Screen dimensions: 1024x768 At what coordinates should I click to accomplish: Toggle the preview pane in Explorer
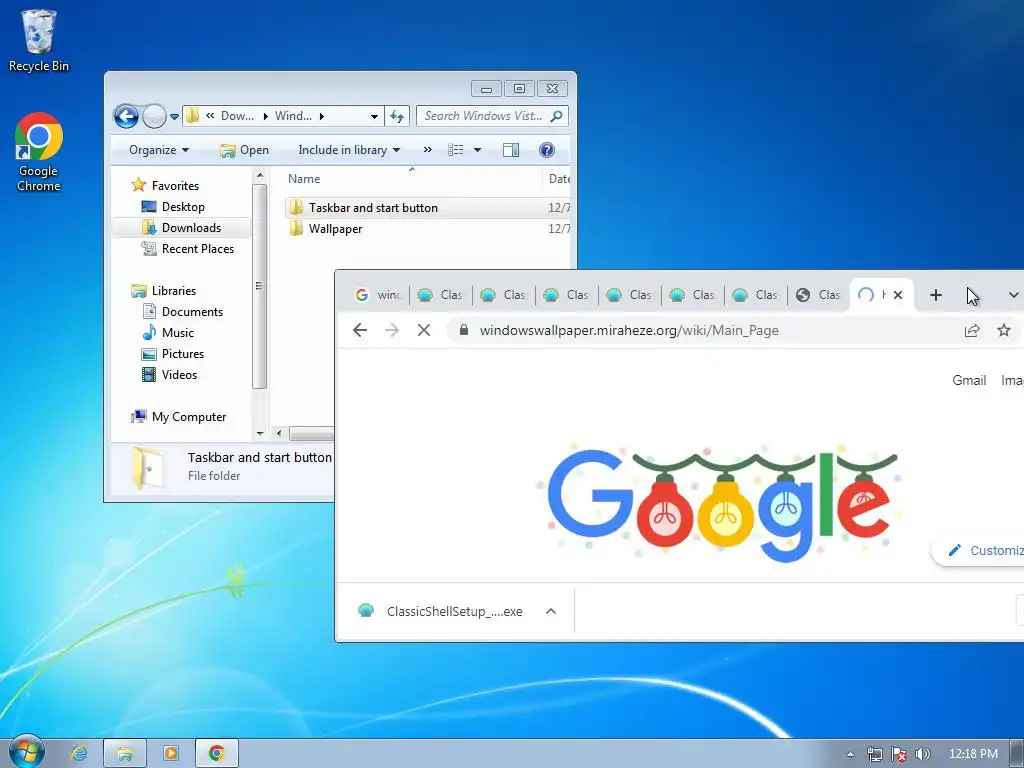pos(511,150)
